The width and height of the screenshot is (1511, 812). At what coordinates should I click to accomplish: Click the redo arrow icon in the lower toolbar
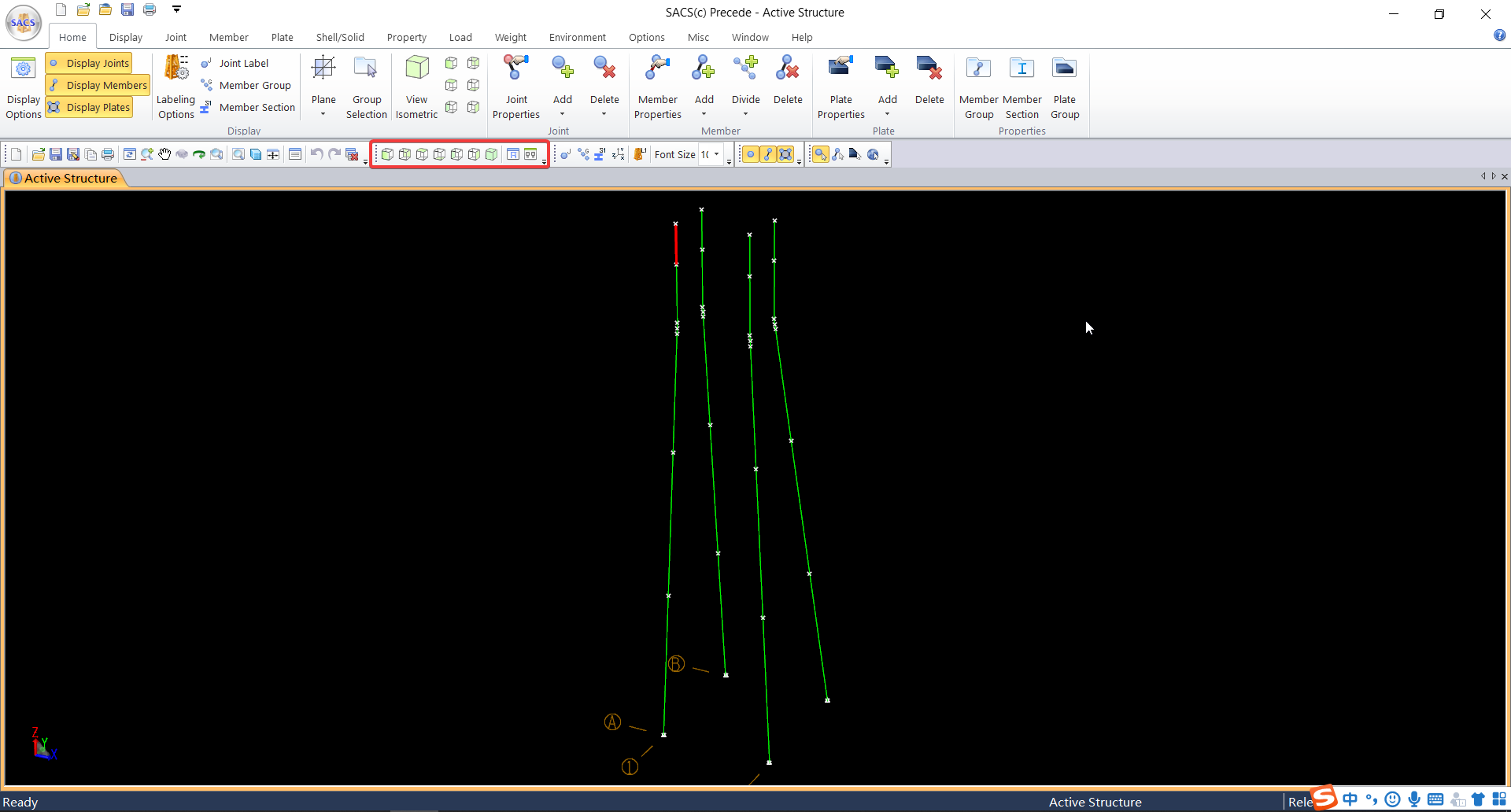coord(334,154)
